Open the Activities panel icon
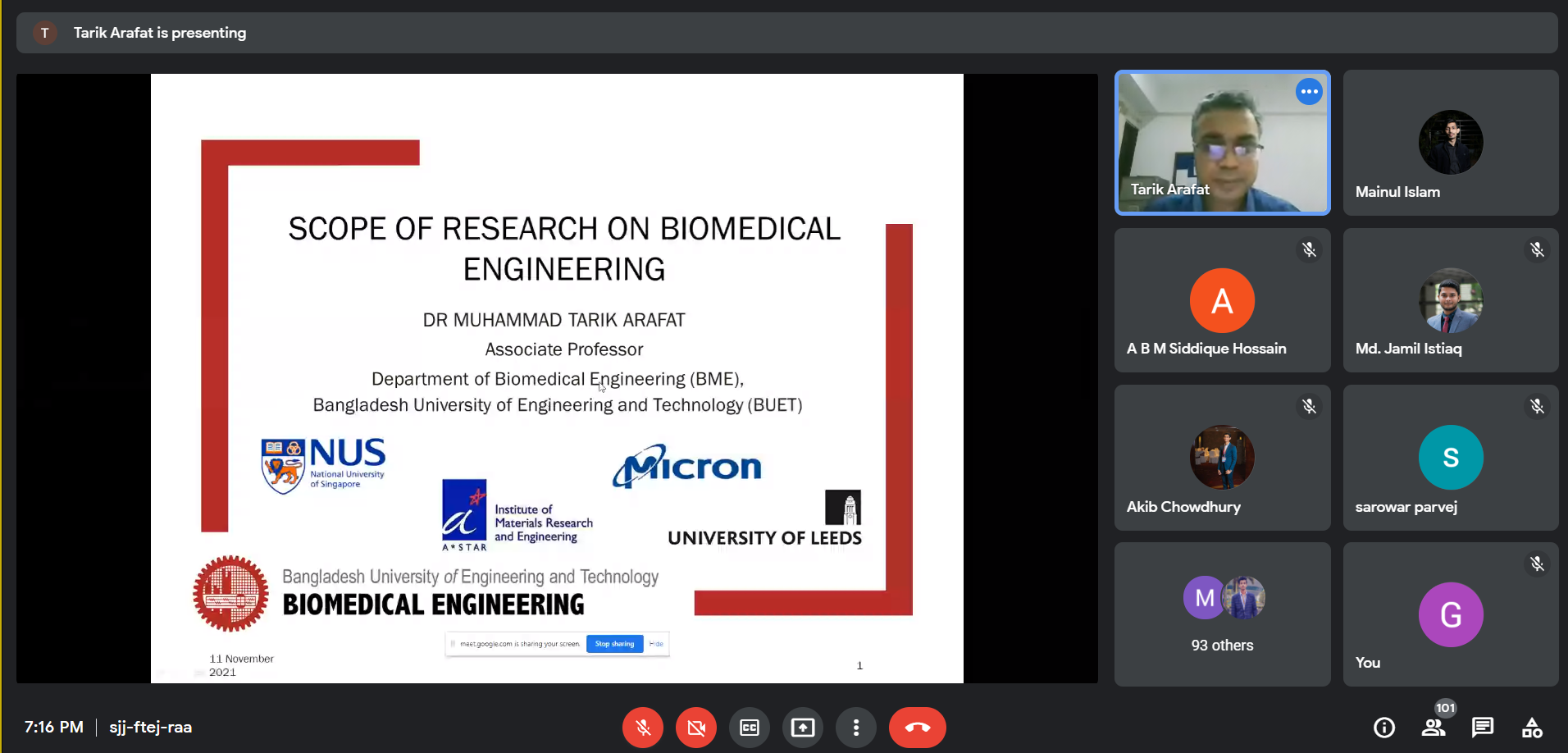This screenshot has width=1568, height=753. (x=1532, y=728)
